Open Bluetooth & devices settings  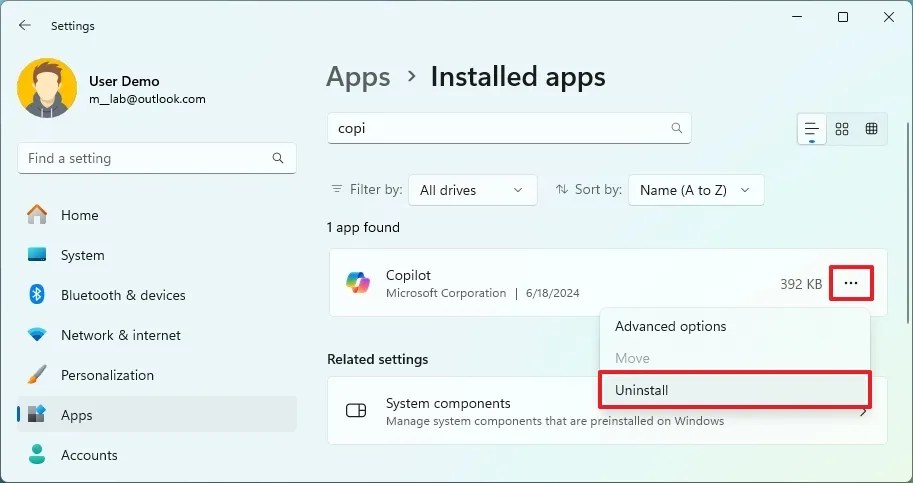click(157, 295)
